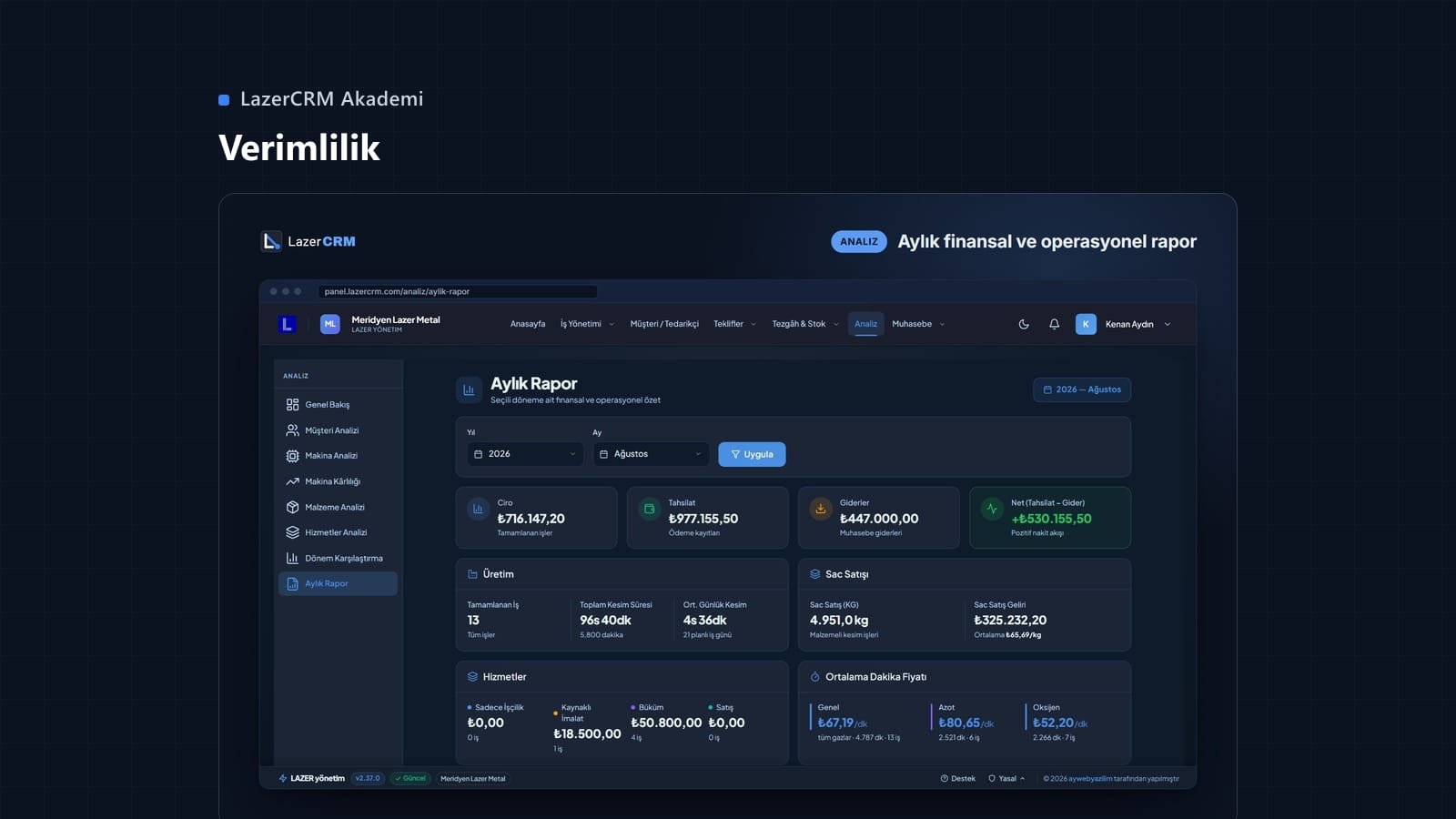Click the ML company avatar

(x=330, y=324)
